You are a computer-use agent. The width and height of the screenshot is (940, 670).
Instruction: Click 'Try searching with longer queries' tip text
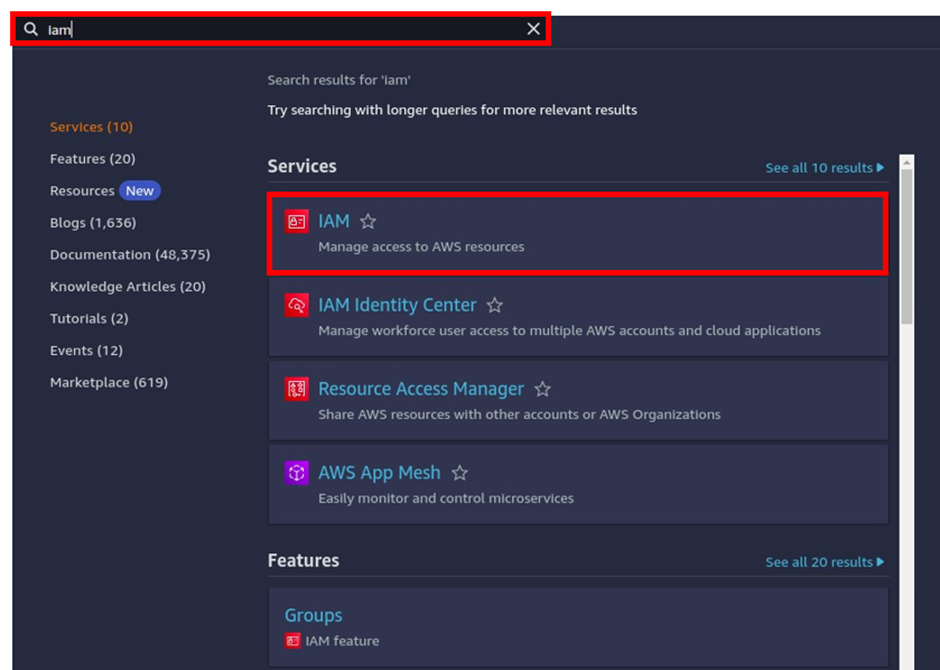click(452, 110)
